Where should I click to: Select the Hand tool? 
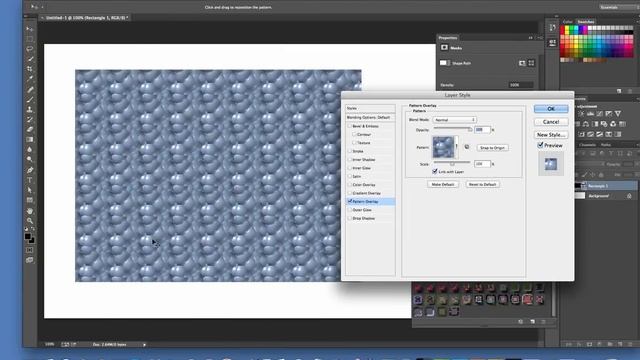tap(29, 211)
